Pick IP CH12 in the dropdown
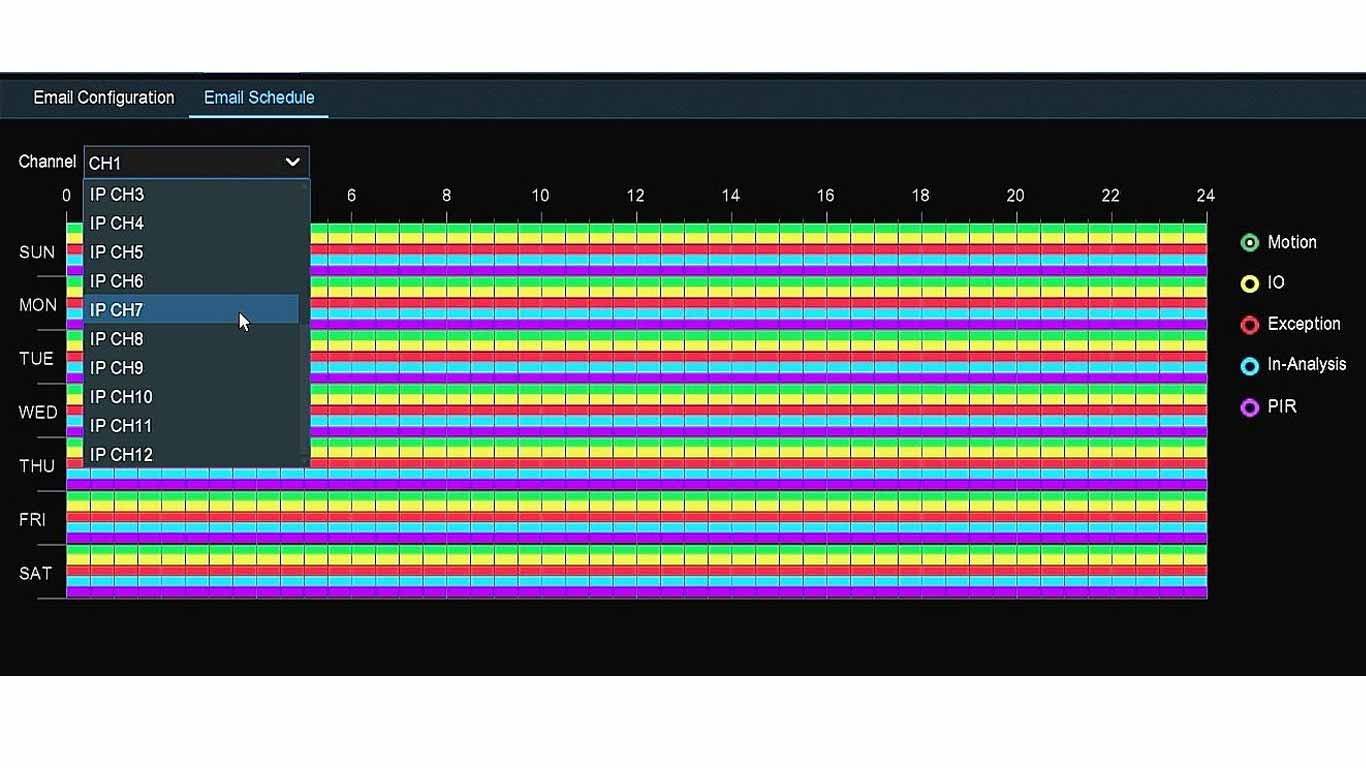This screenshot has width=1366, height=768. [121, 455]
